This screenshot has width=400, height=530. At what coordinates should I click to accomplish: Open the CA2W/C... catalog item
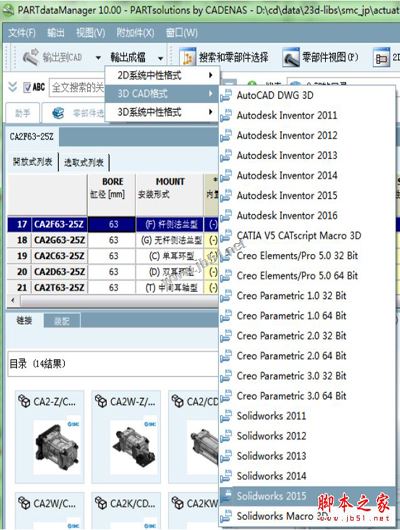pos(50,511)
